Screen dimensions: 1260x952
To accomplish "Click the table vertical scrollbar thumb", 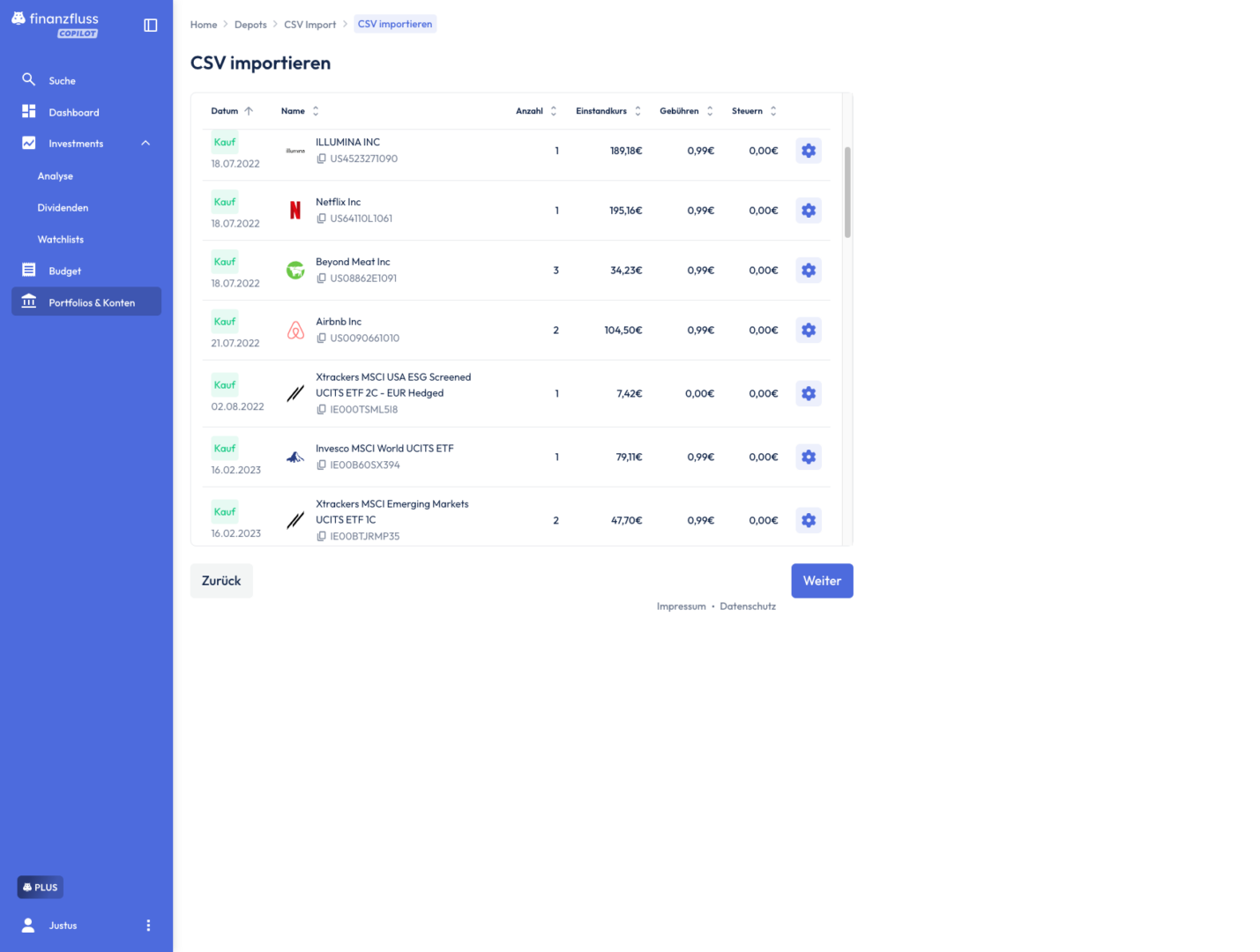I will coord(847,192).
